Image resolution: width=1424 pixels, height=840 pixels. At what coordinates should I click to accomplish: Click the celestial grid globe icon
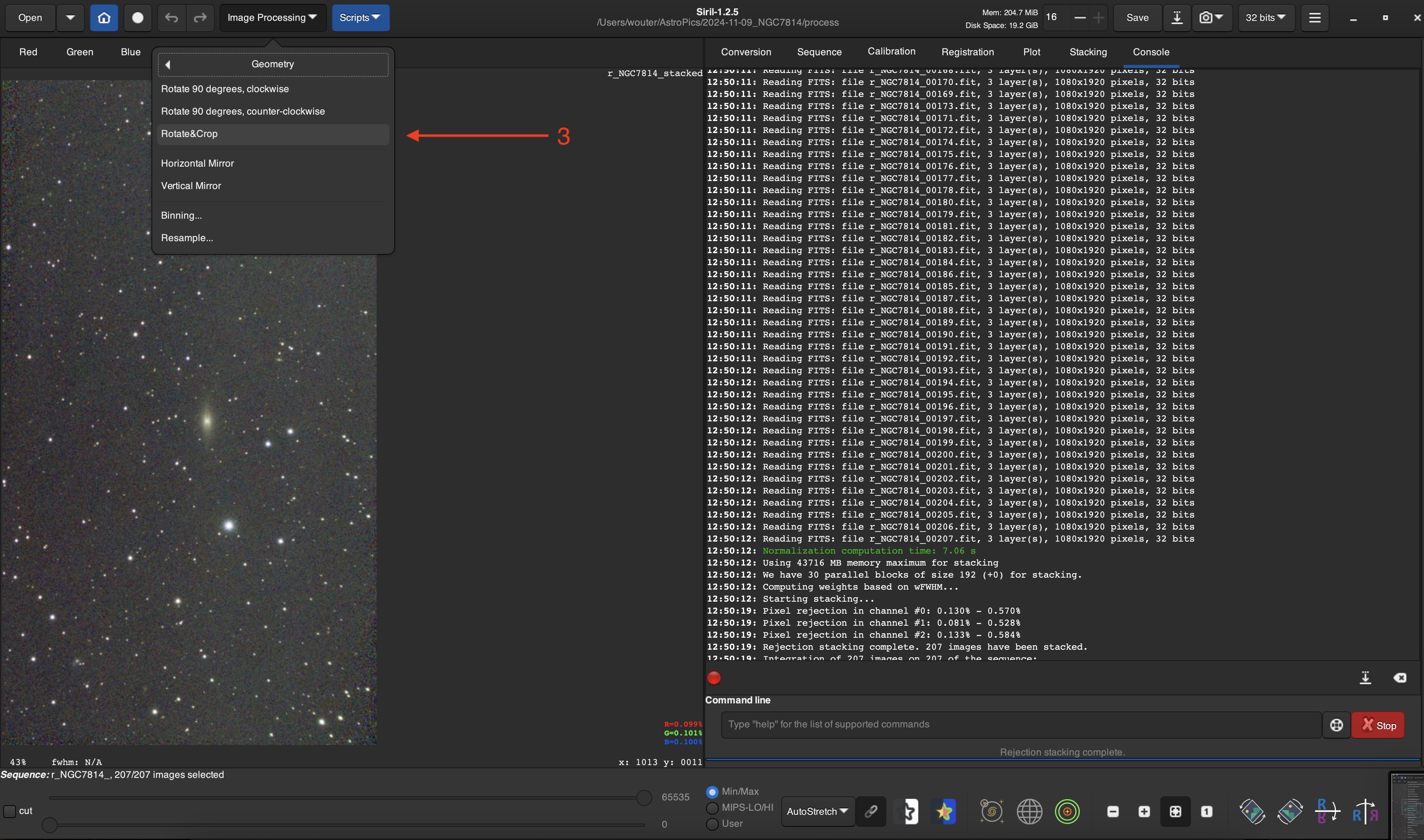[x=1029, y=812]
